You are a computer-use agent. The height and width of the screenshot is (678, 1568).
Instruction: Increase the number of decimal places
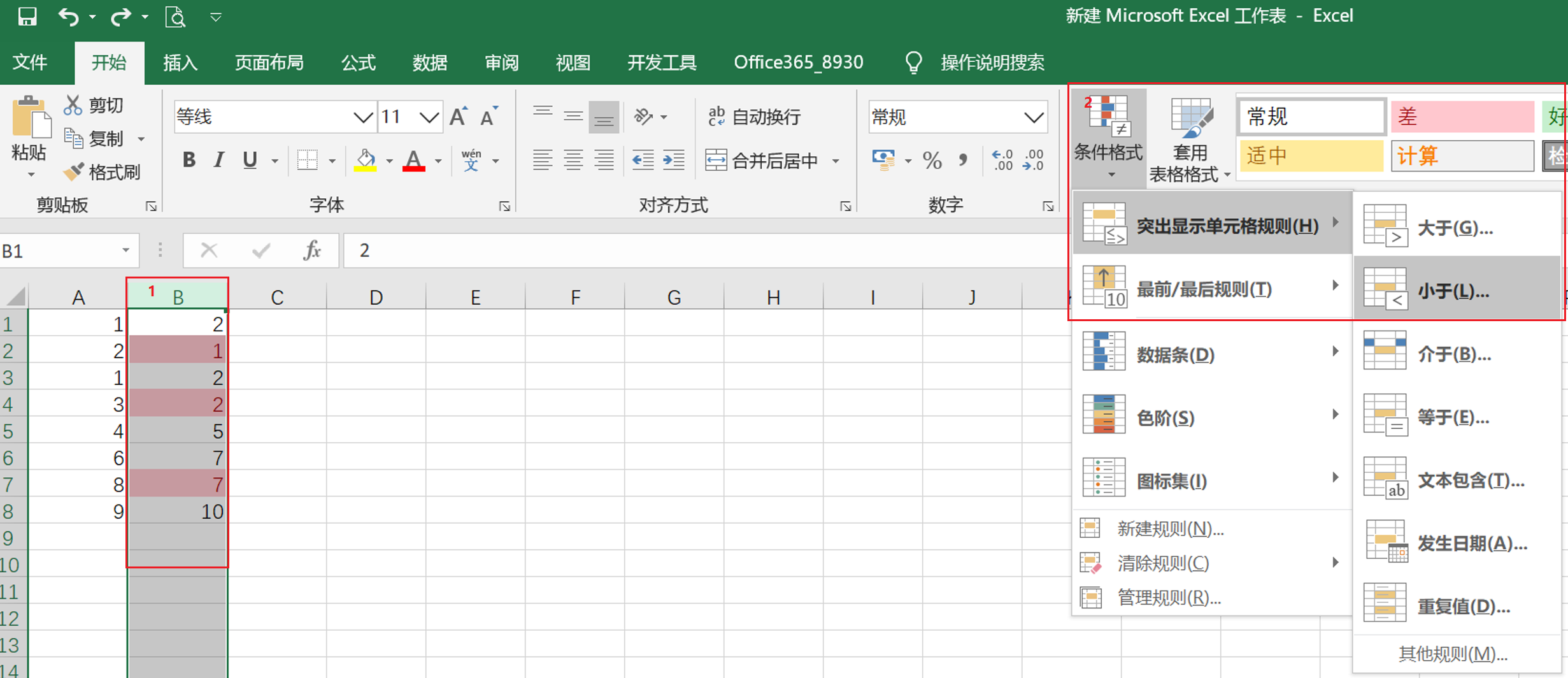click(x=1002, y=160)
